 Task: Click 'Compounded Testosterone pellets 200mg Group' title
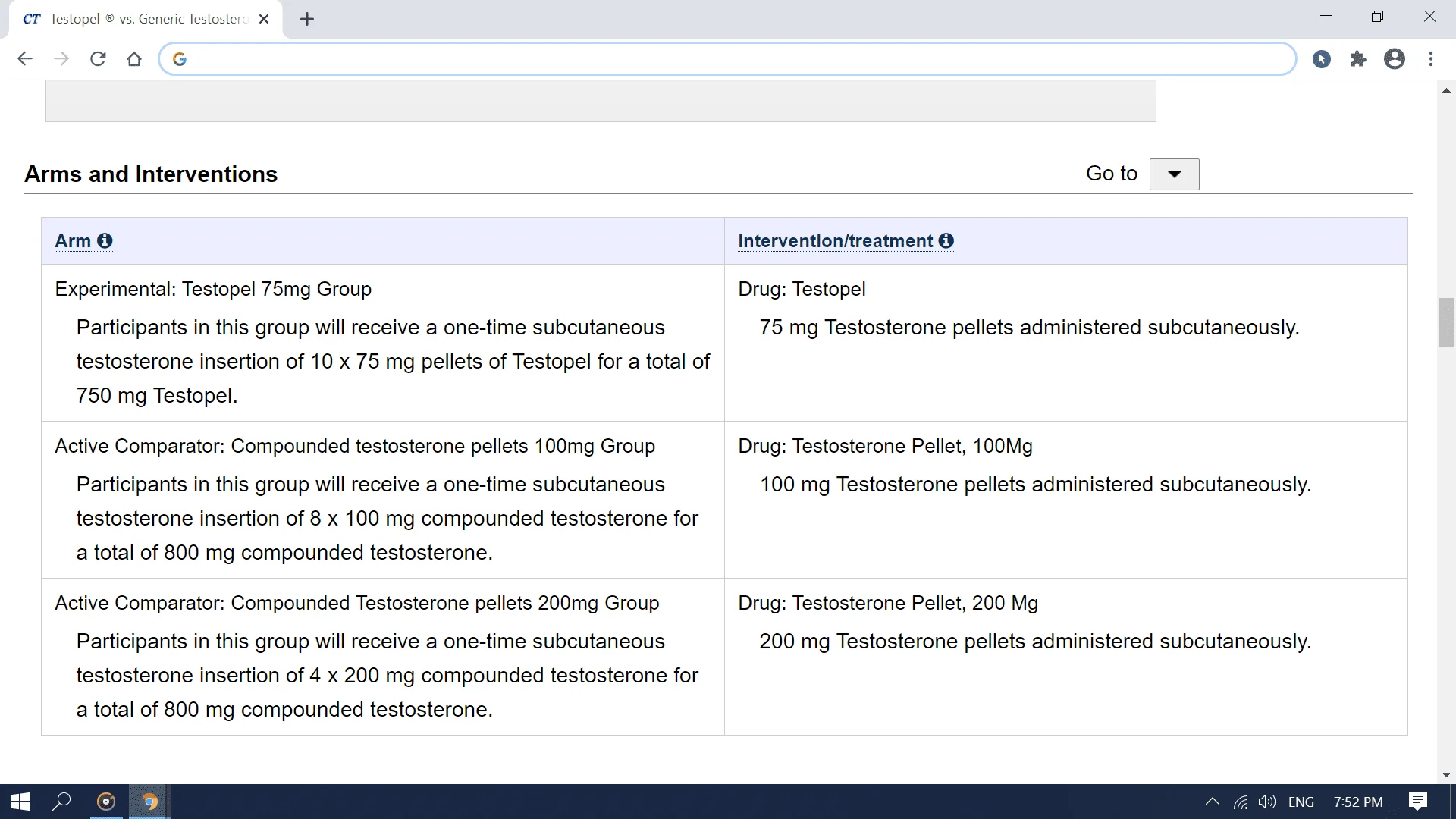point(445,603)
